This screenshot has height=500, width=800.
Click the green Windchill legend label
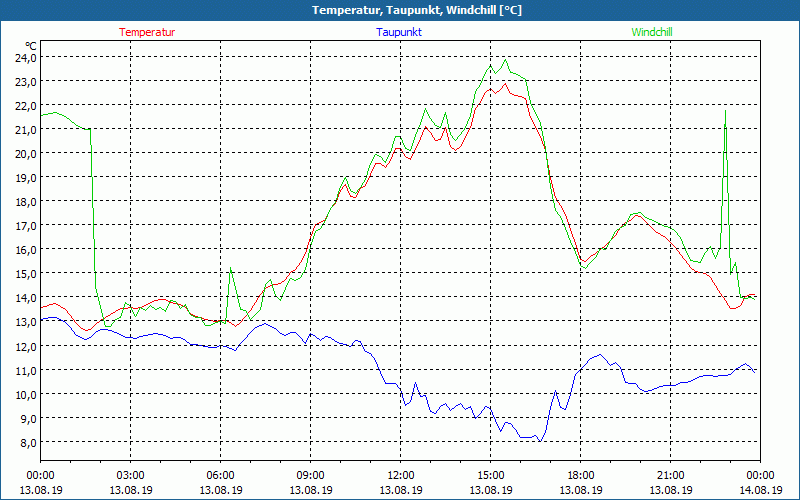coord(652,32)
